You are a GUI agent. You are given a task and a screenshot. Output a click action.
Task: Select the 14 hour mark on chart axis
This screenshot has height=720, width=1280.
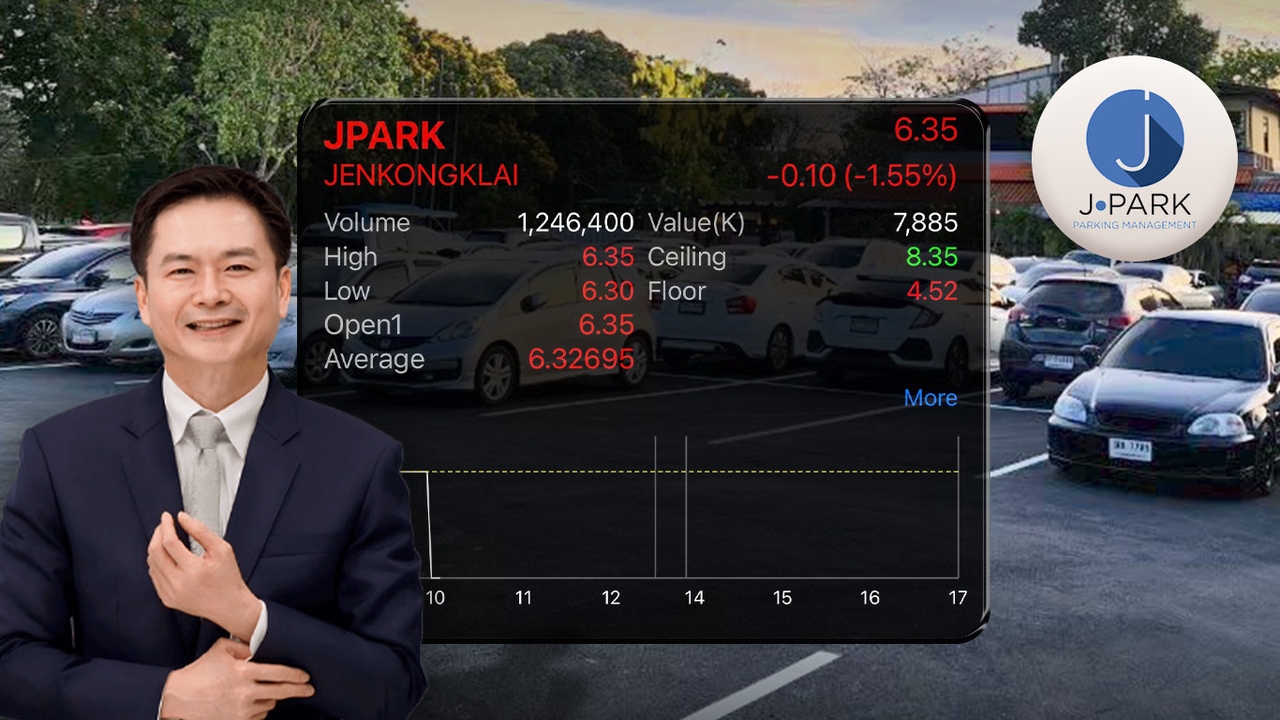[x=694, y=598]
